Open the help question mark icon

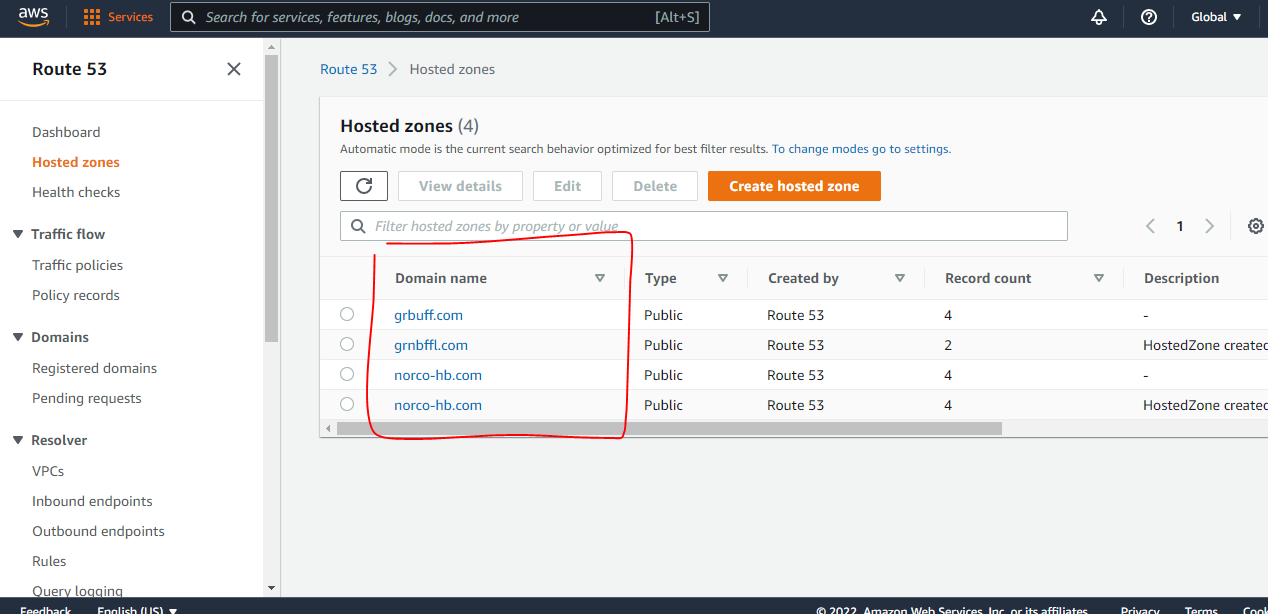tap(1149, 17)
